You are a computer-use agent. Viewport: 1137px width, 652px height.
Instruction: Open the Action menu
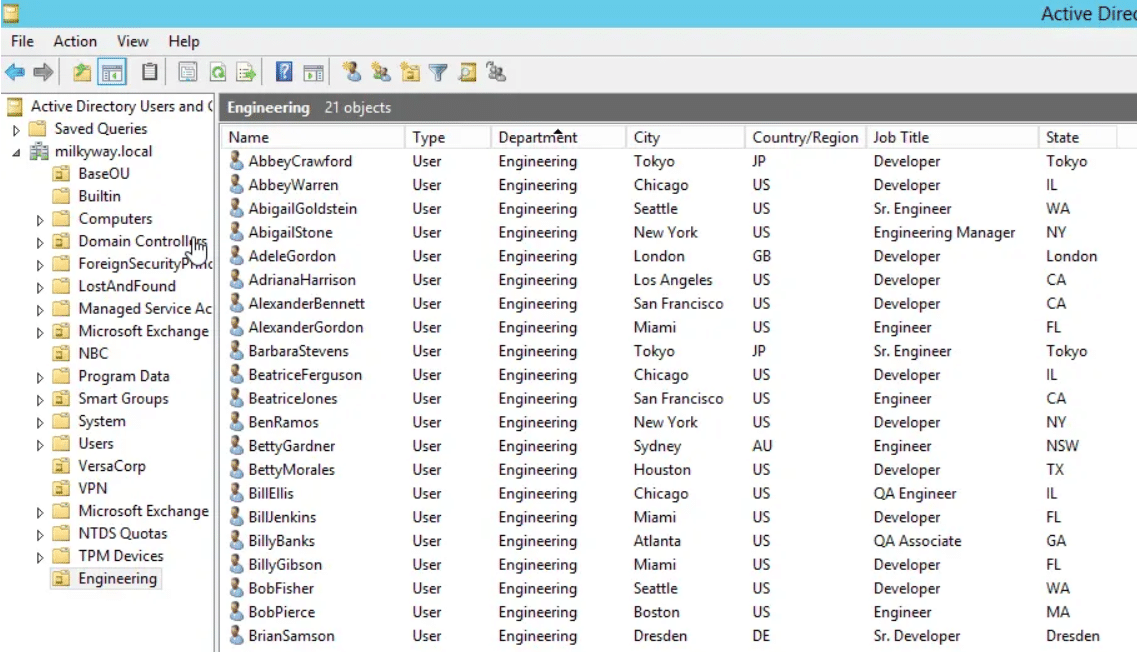pos(75,41)
